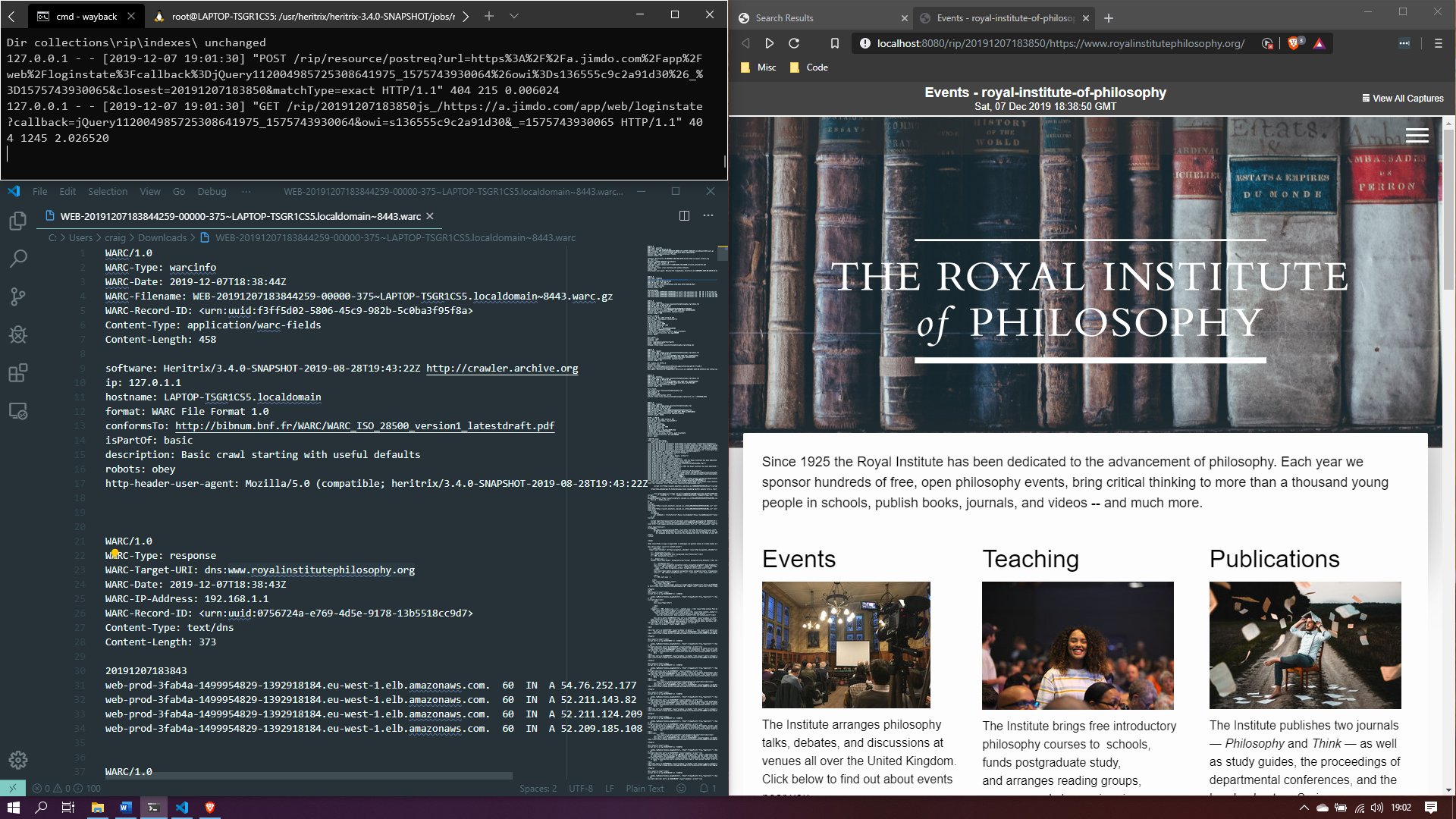Click the site security info icon
Screen dimensions: 1456x819
[x=864, y=43]
